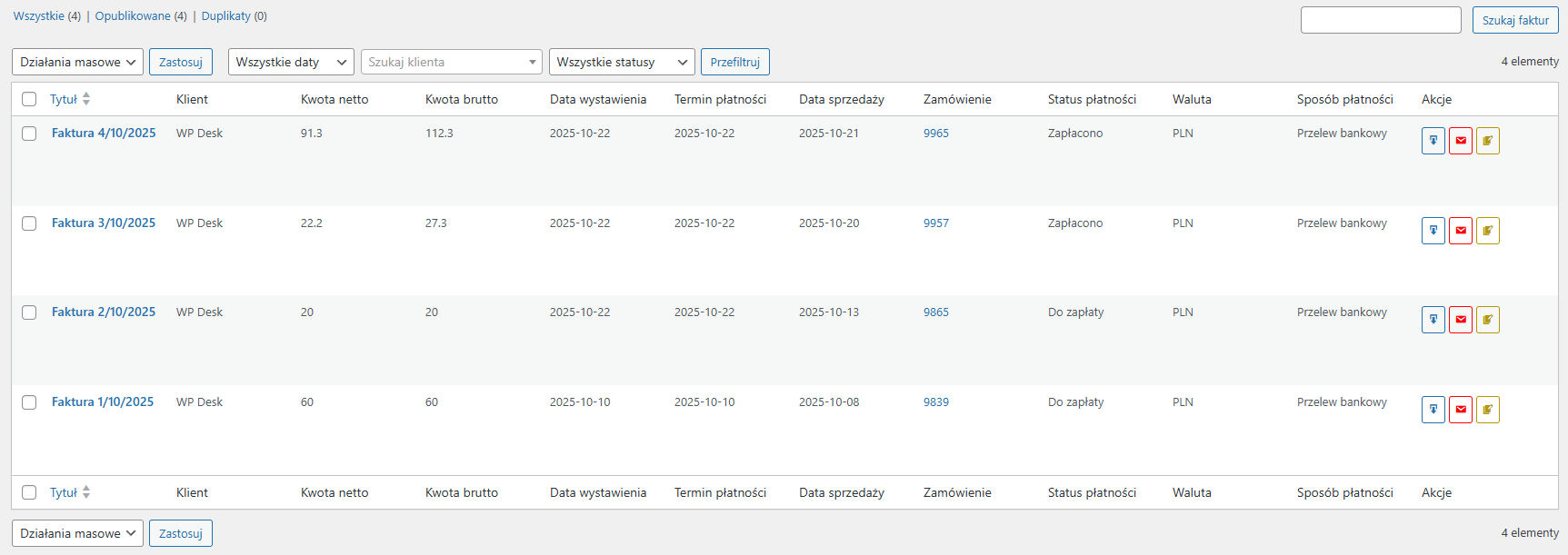Open the Wszystkie statusy dropdown

(x=621, y=62)
